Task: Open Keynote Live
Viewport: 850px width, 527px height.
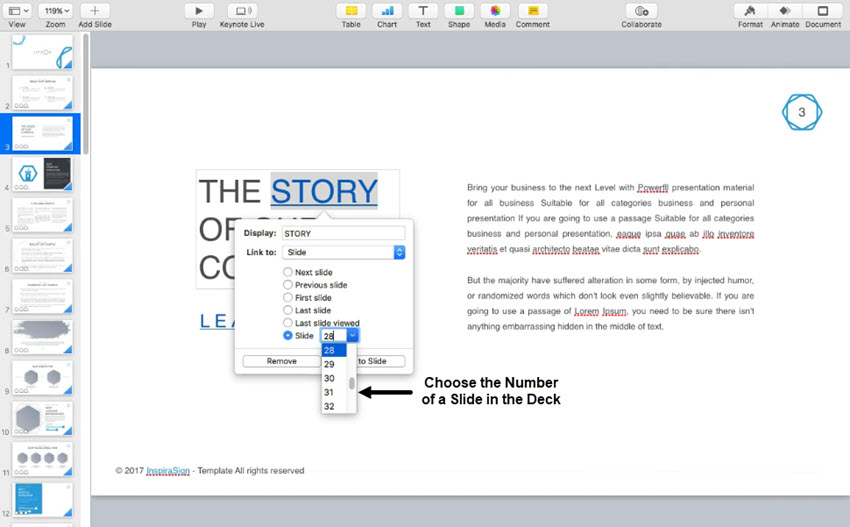Action: pos(242,11)
